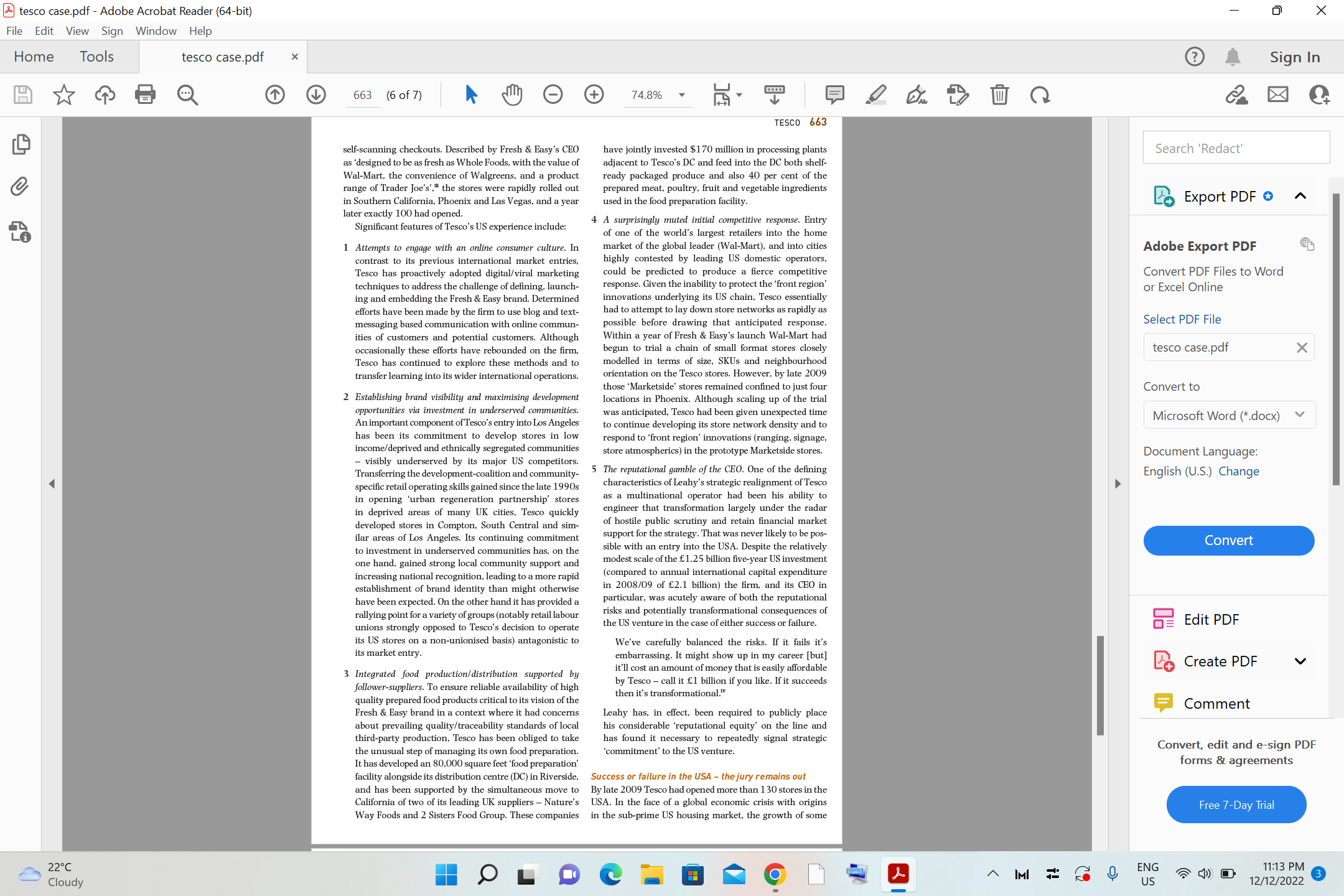Select the Highlight text pen tool
Viewport: 1344px width, 896px height.
875,95
